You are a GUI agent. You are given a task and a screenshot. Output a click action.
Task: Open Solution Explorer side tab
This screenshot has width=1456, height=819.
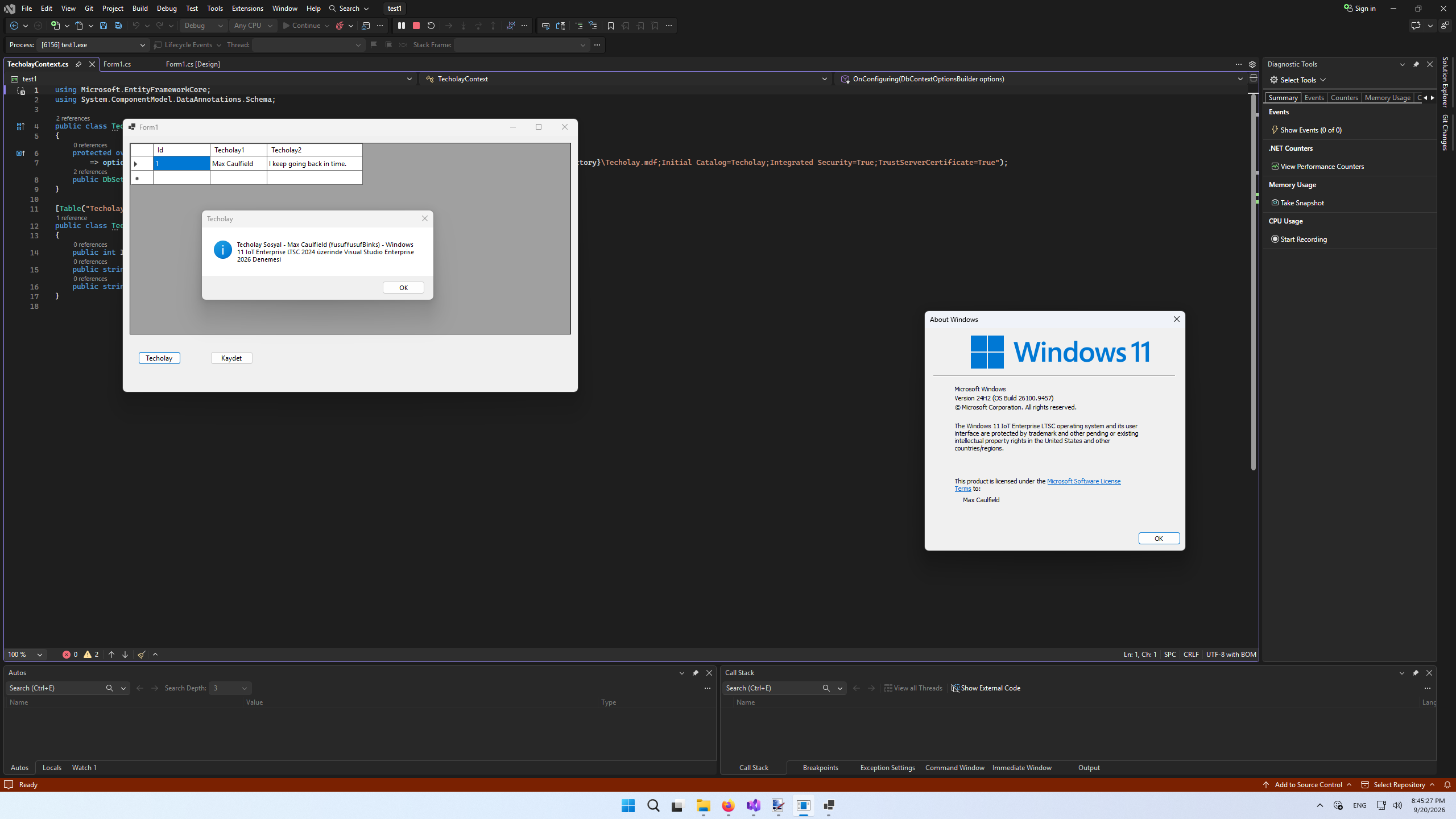coord(1445,82)
